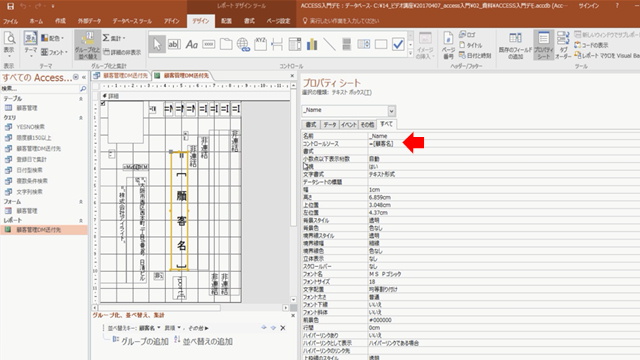
Task: Click the Save icon in the title bar
Action: coord(10,6)
